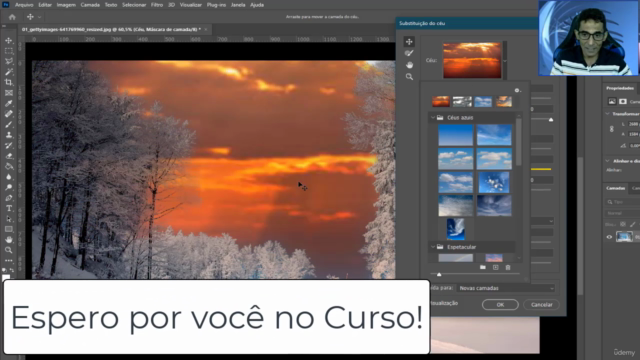Select the Rectangular Marquee tool
The height and width of the screenshot is (360, 640).
9,51
